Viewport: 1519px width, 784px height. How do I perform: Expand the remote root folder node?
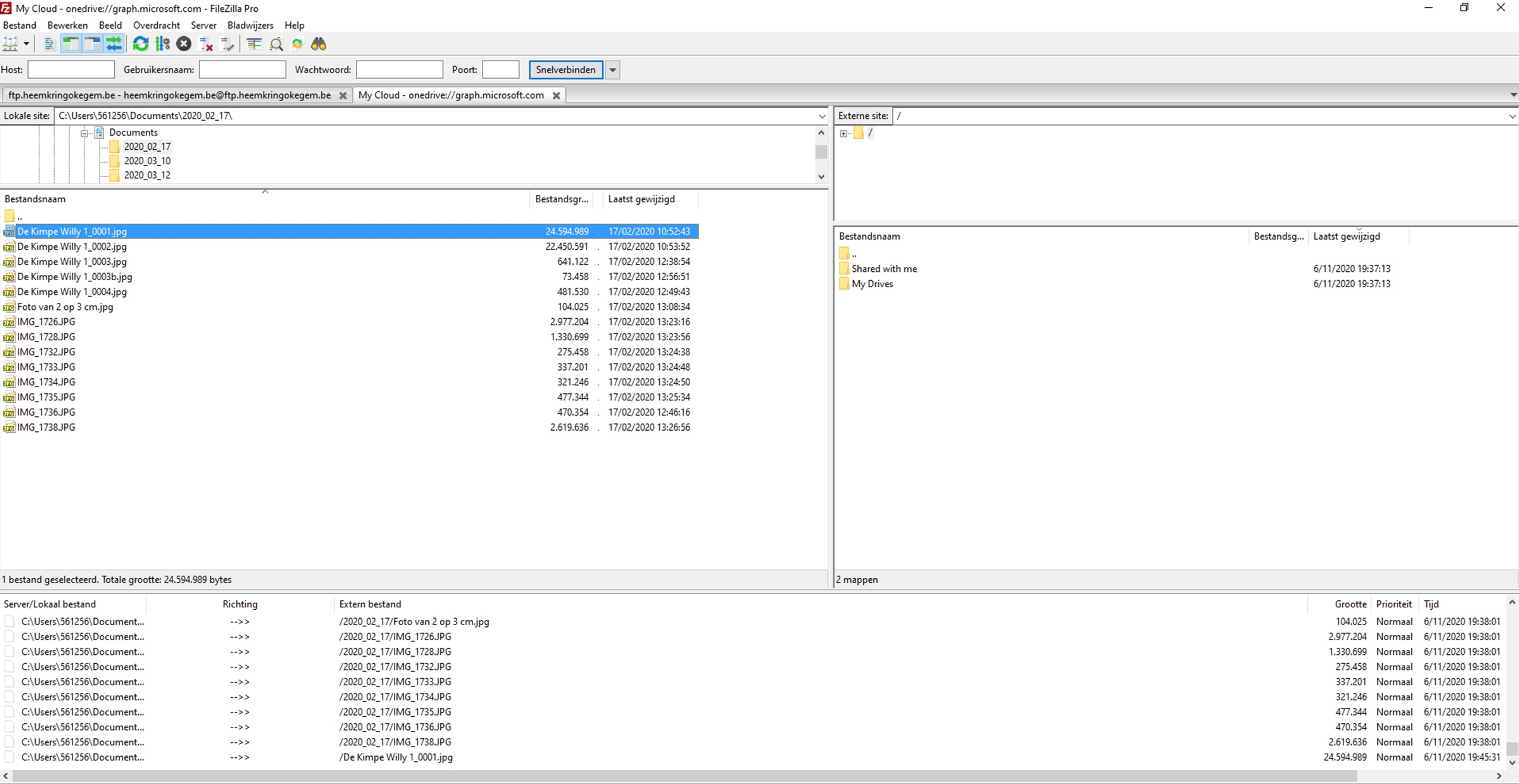click(x=843, y=133)
